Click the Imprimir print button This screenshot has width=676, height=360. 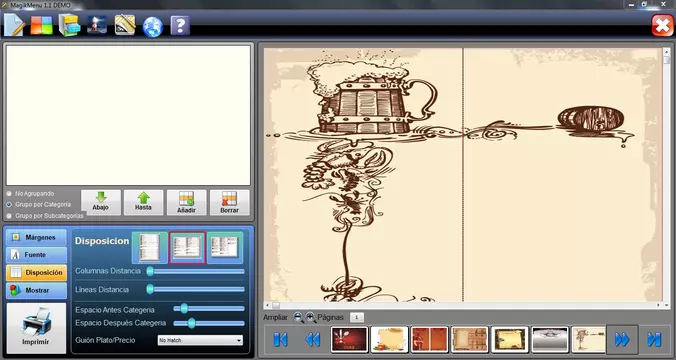36,328
